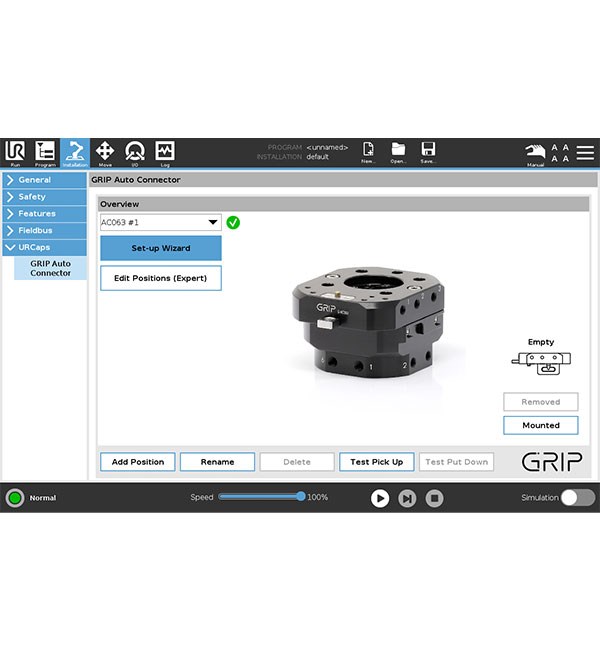The width and height of the screenshot is (600, 650).
Task: Open the hamburger menu
Action: coord(585,153)
